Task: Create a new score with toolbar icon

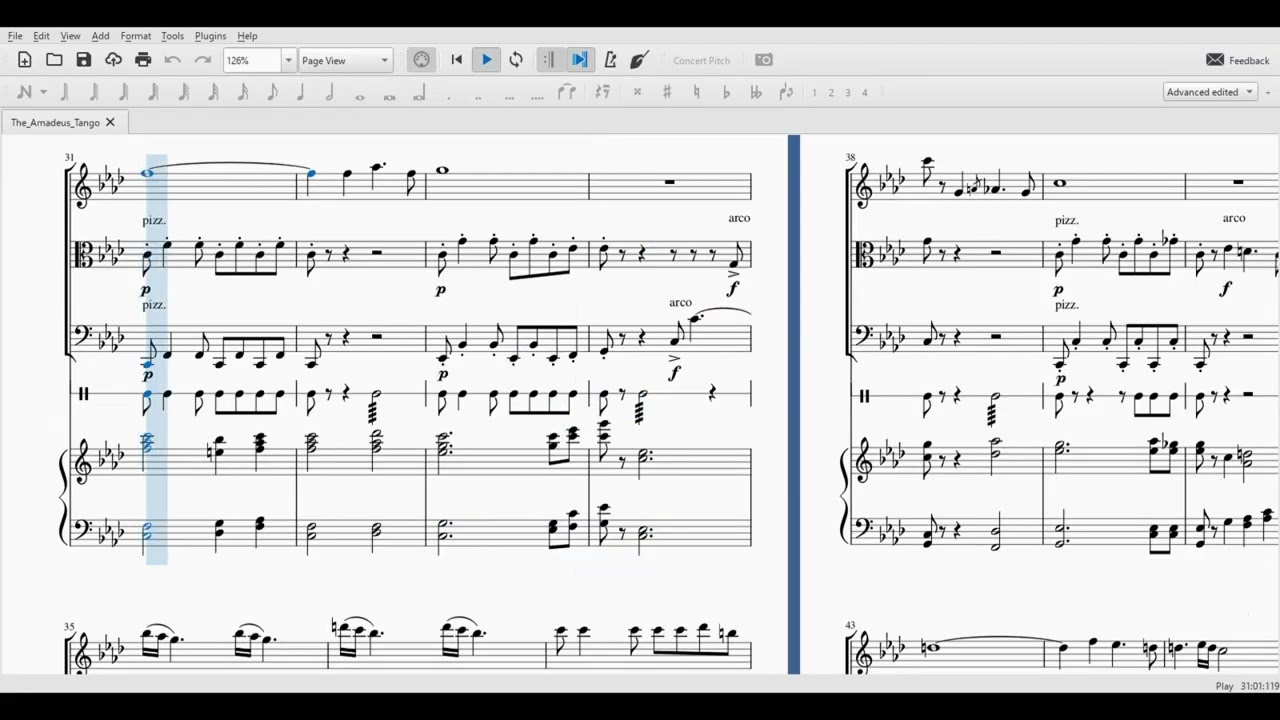Action: [x=25, y=60]
